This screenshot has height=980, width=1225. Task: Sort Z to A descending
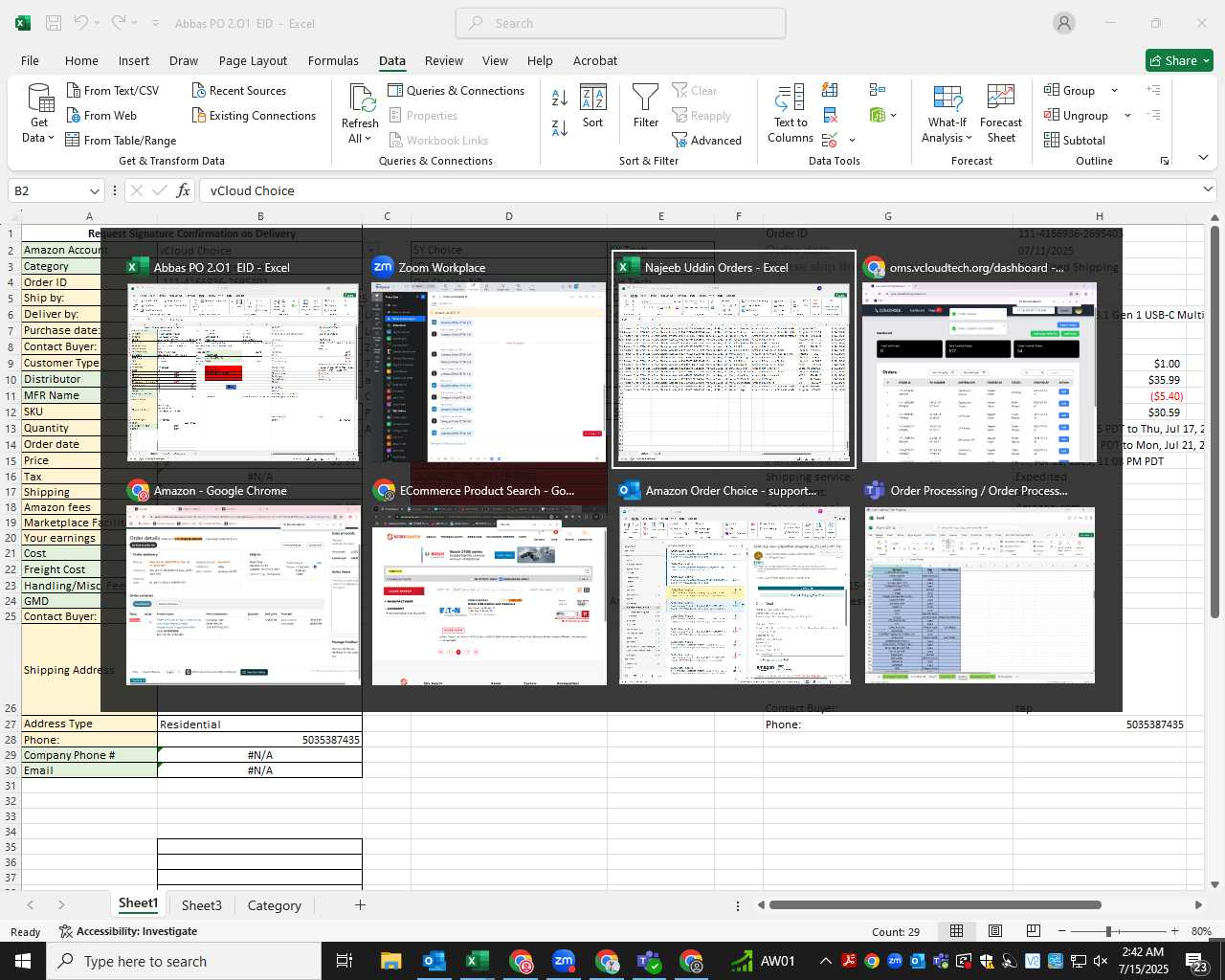pyautogui.click(x=560, y=127)
